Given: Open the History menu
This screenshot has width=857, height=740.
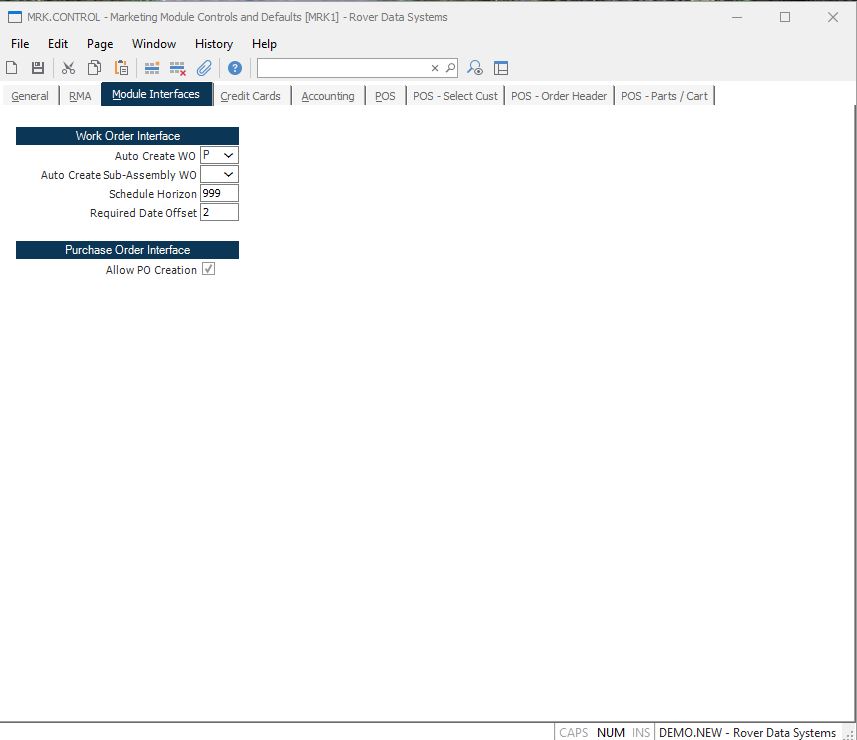Looking at the screenshot, I should coord(213,44).
